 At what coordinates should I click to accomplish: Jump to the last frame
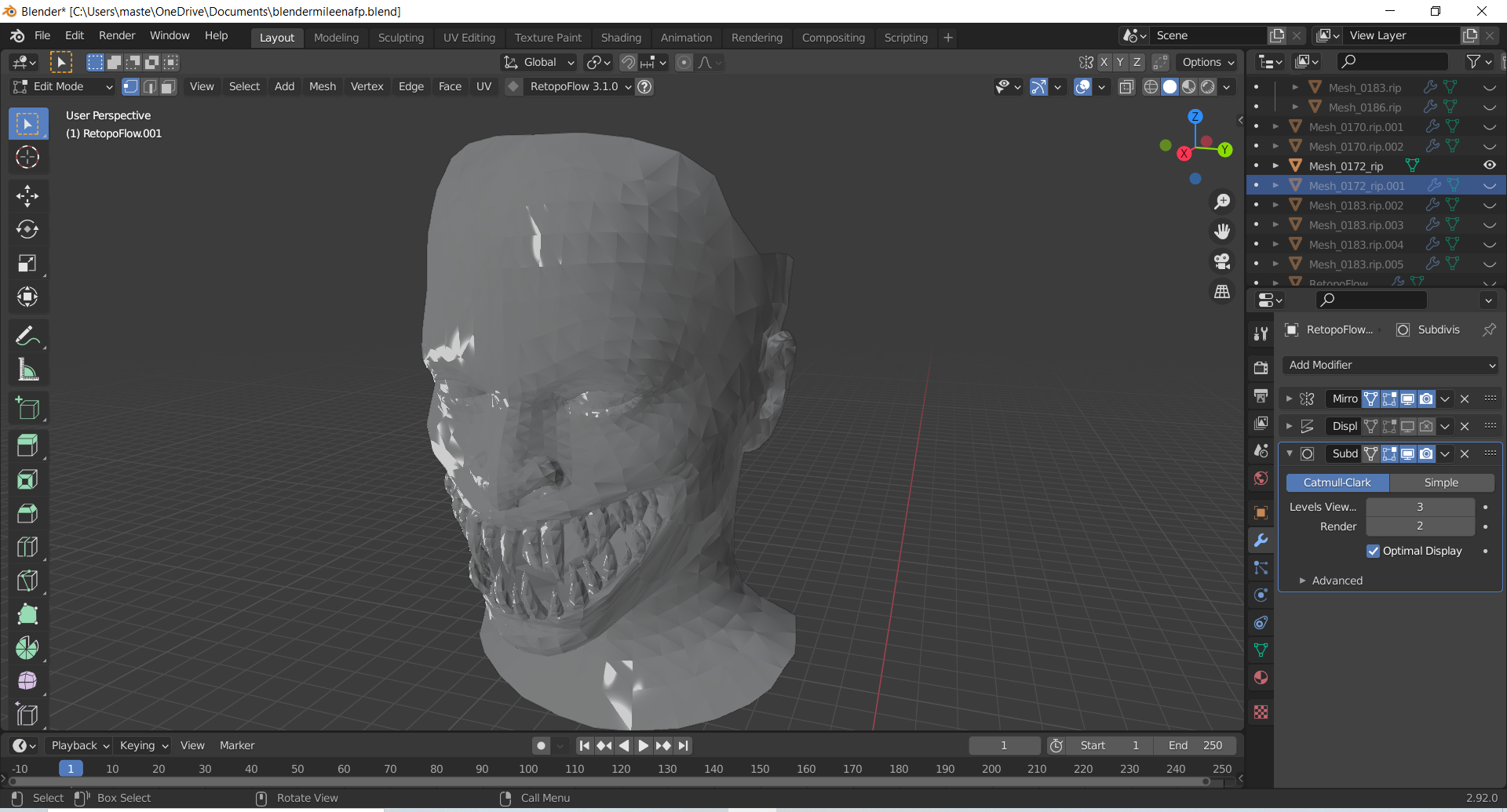[684, 745]
